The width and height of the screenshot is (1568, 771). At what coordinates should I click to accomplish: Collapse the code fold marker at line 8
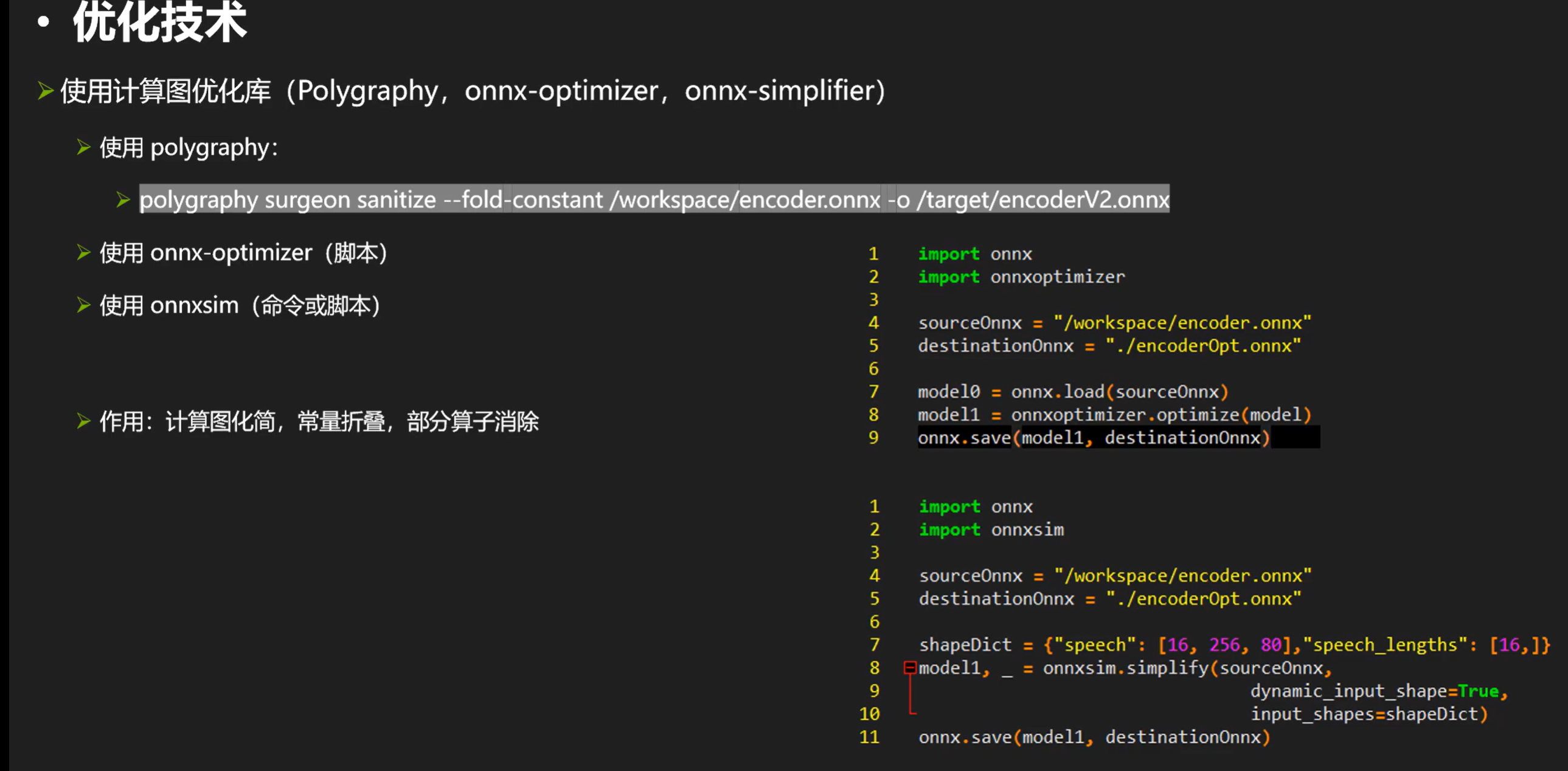909,668
